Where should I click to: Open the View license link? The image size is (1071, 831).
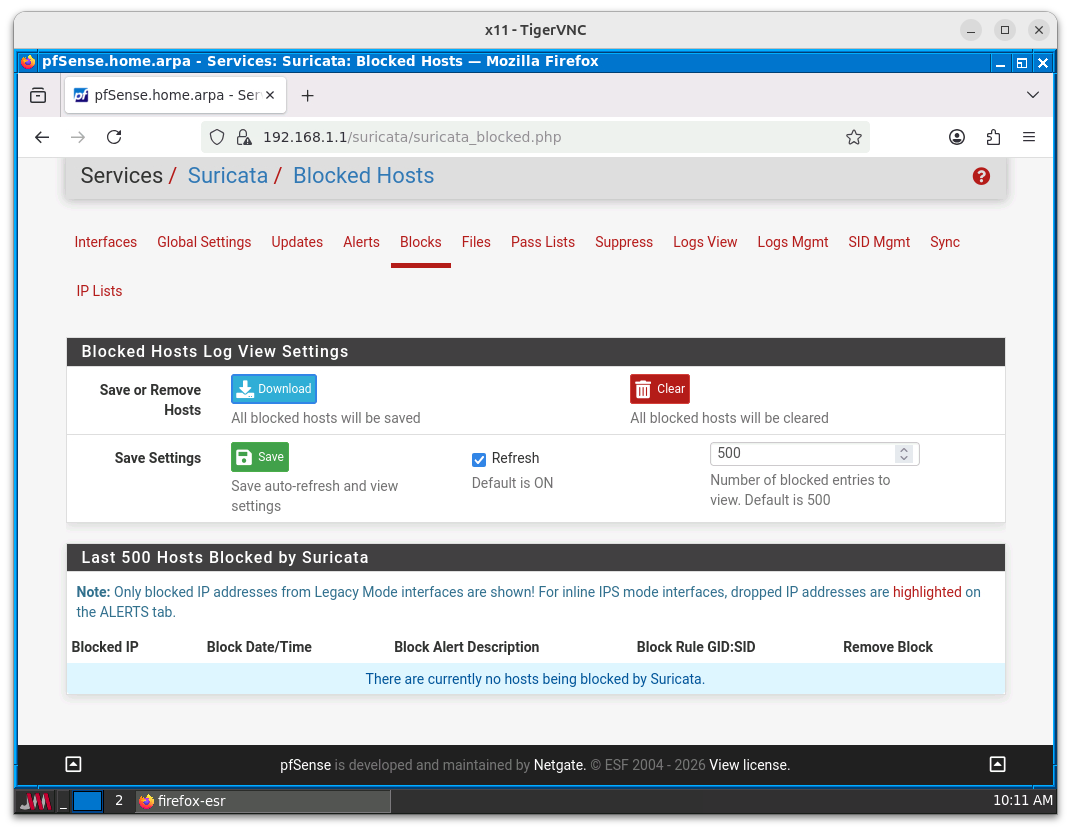(x=749, y=765)
